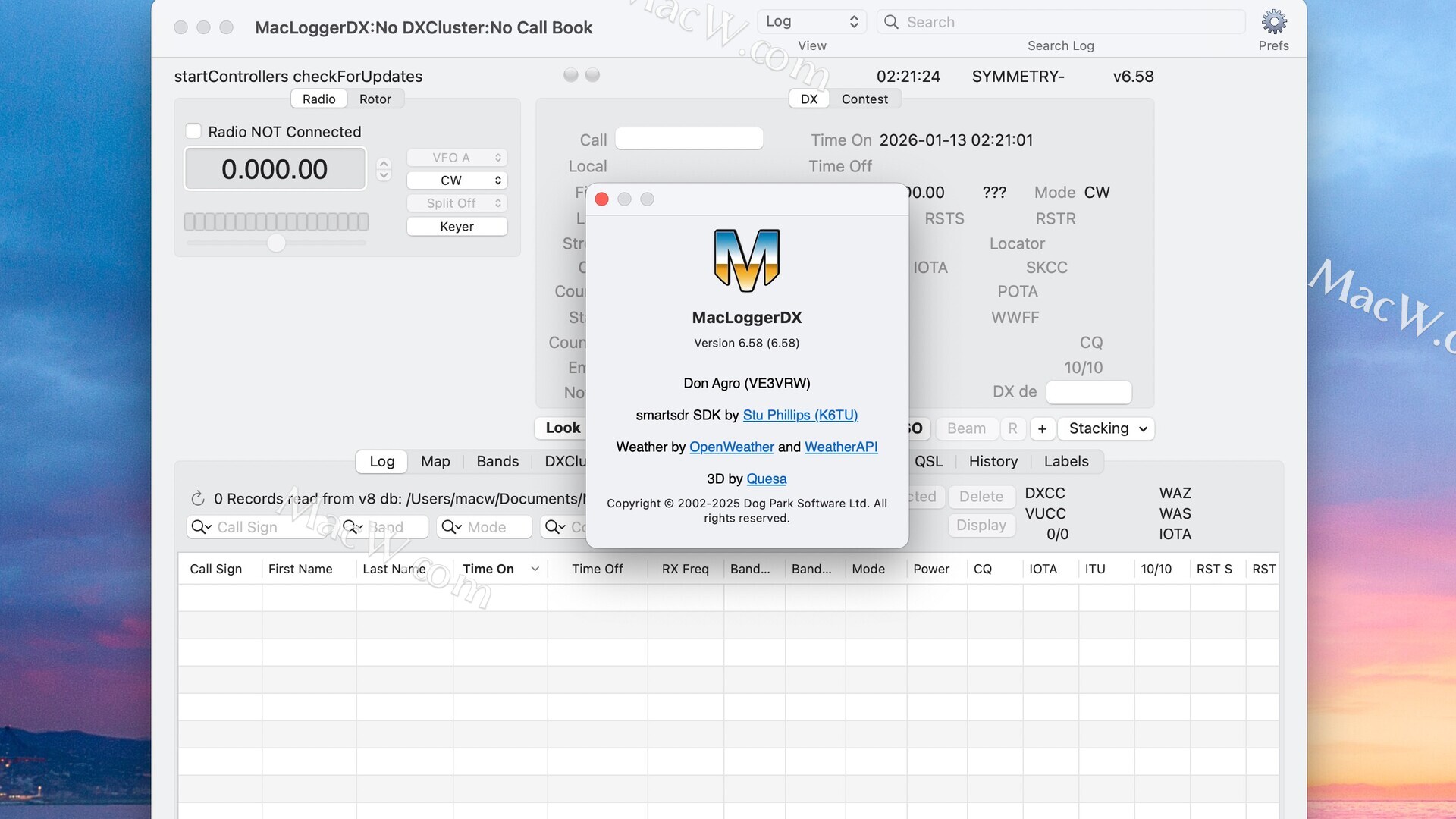
Task: Switch to the Contest segment
Action: pyautogui.click(x=864, y=99)
